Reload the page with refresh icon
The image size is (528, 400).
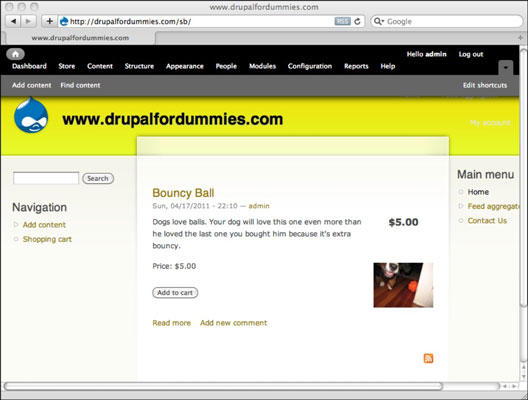point(357,21)
